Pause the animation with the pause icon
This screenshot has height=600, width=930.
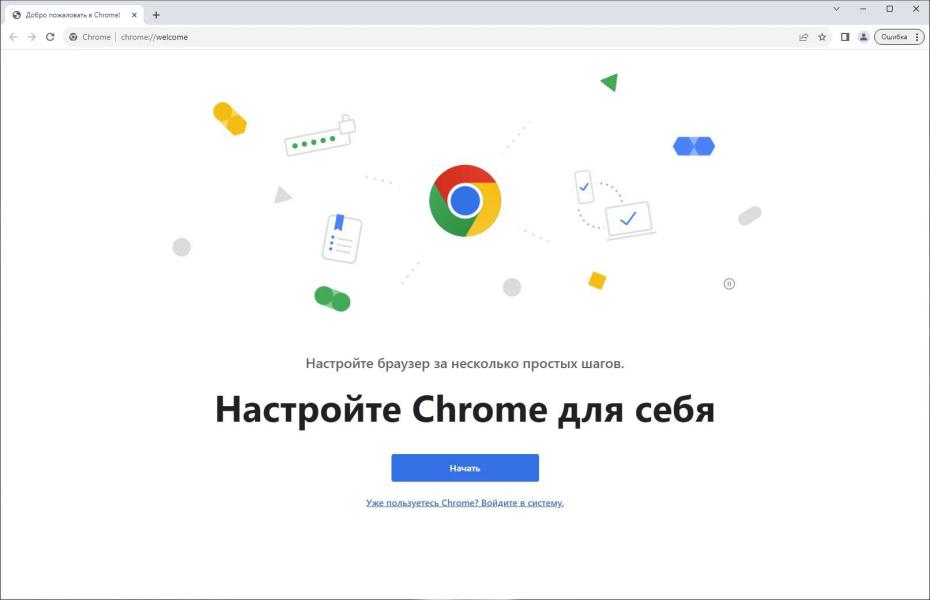pos(729,284)
